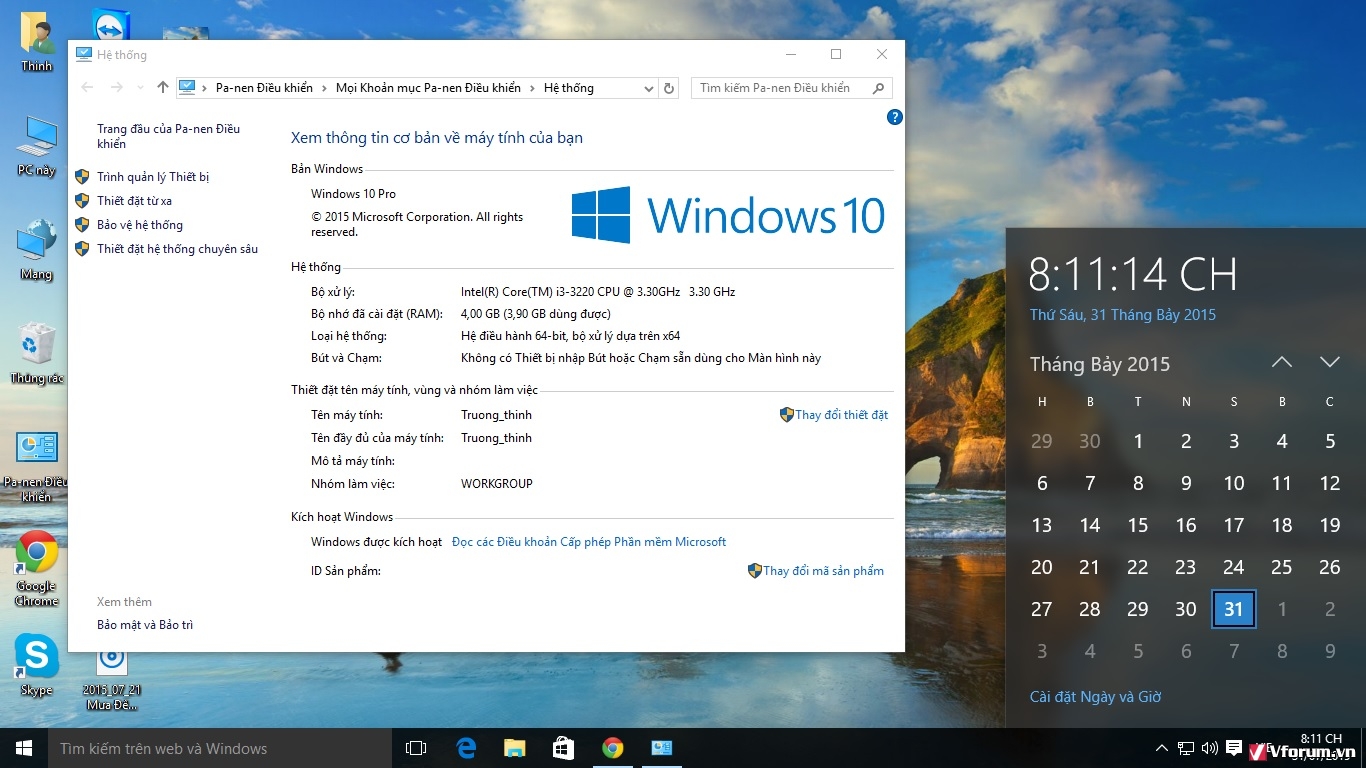
Task: Open Cài đặt Ngày và Giờ
Action: [1095, 697]
